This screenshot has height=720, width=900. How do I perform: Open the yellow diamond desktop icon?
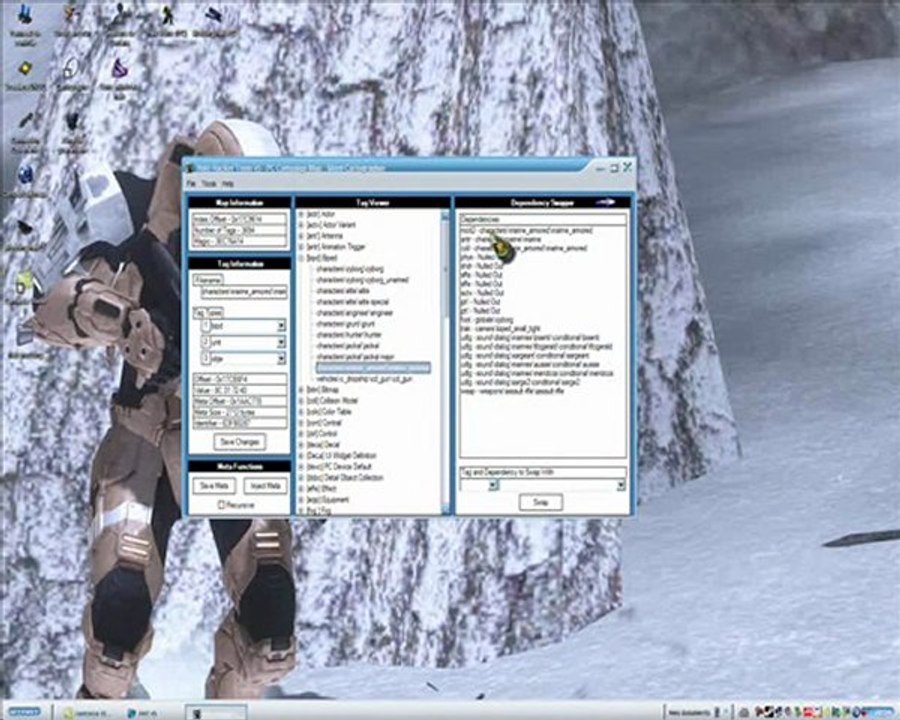click(x=25, y=69)
